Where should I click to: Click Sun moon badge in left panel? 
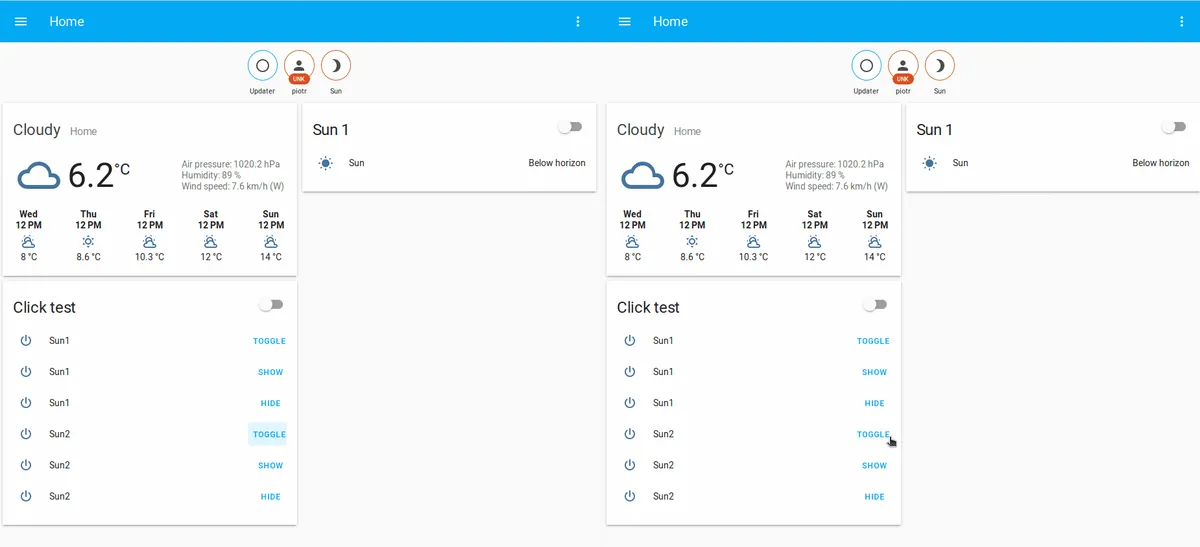click(336, 66)
